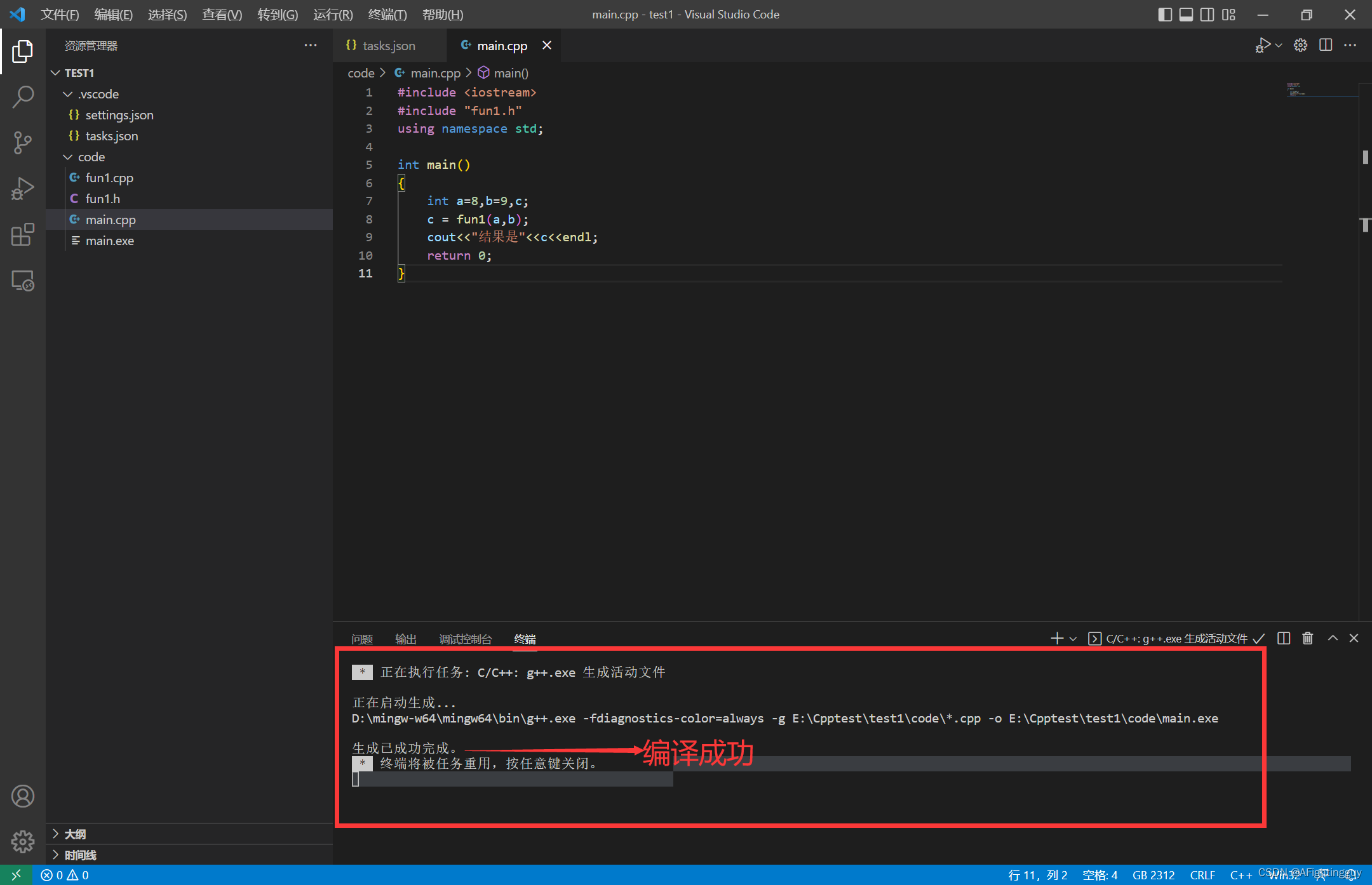Click the editor minimap preview
Image resolution: width=1372 pixels, height=885 pixels.
point(1321,90)
